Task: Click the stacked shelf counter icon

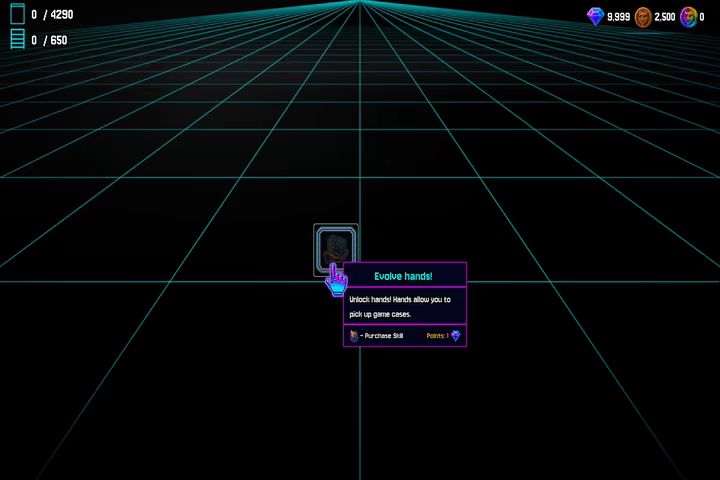Action: point(17,39)
